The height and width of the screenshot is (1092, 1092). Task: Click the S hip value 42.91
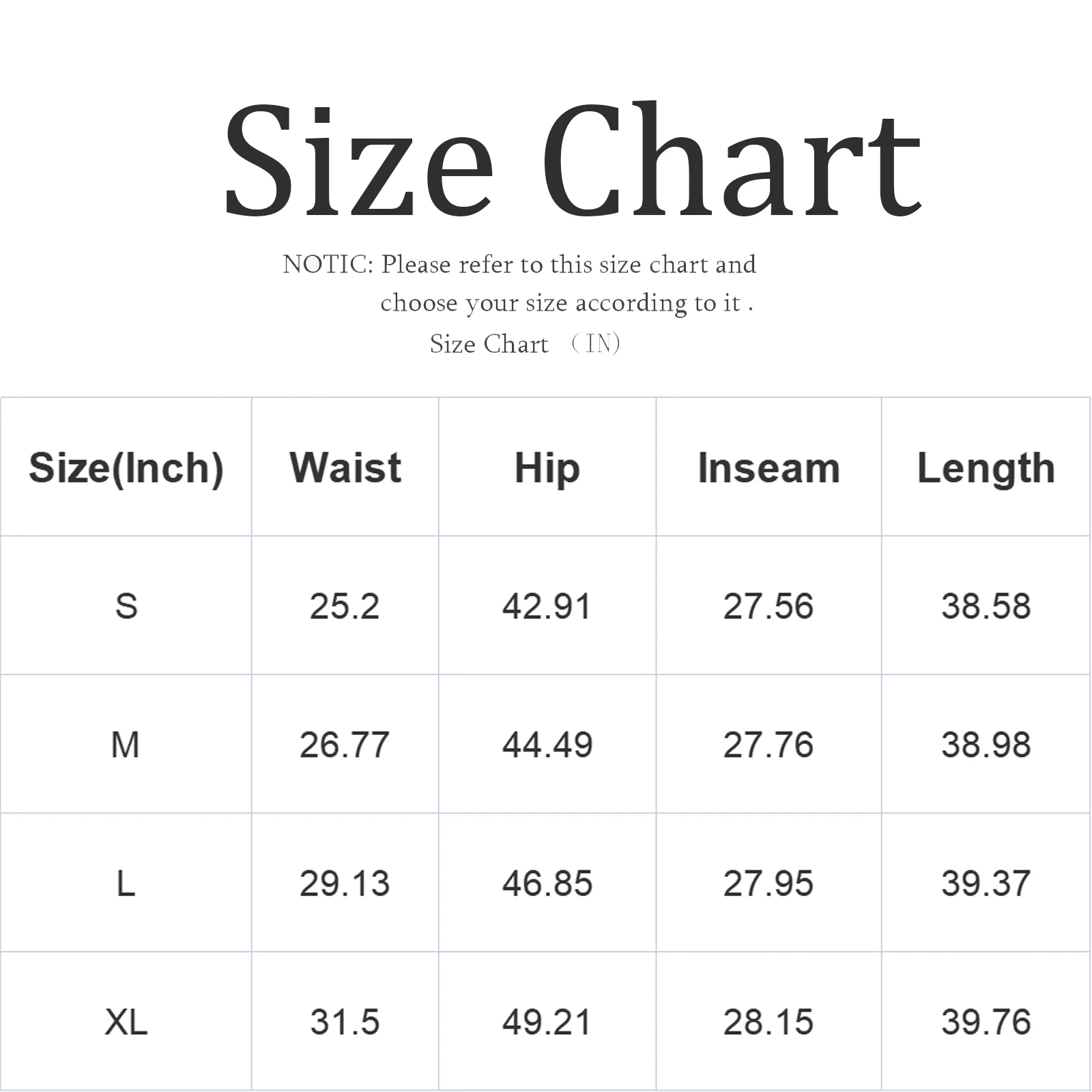(x=547, y=606)
